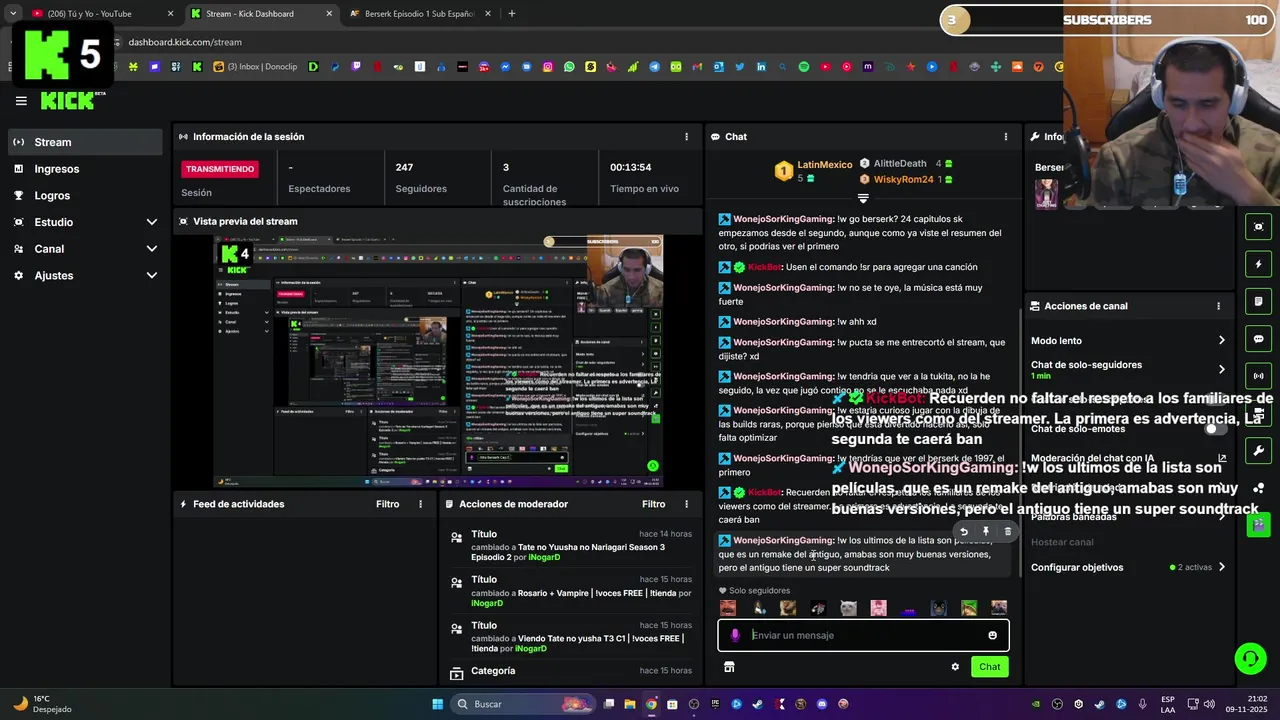1280x720 pixels.
Task: Click the wrench tools button in right toolbar
Action: click(1259, 451)
